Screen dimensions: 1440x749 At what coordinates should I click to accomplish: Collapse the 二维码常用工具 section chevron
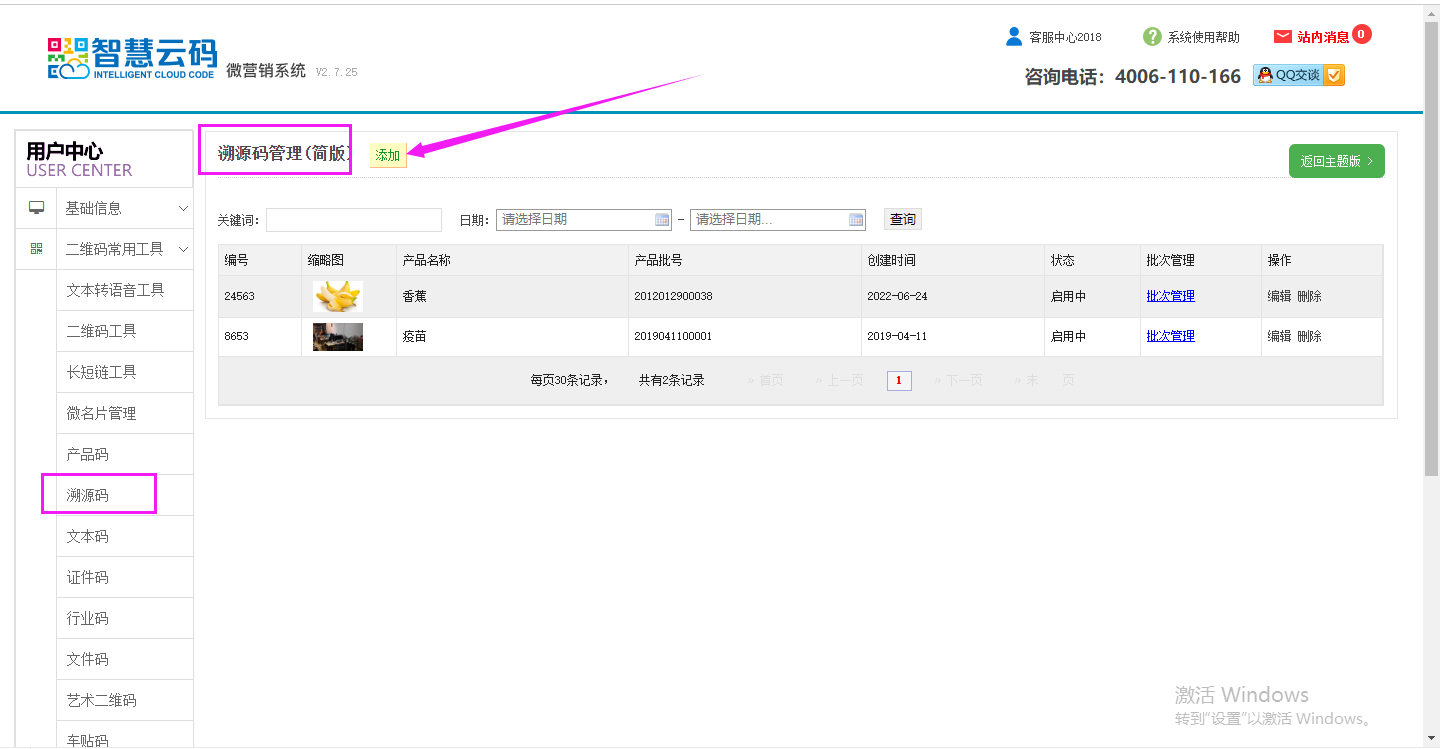183,249
